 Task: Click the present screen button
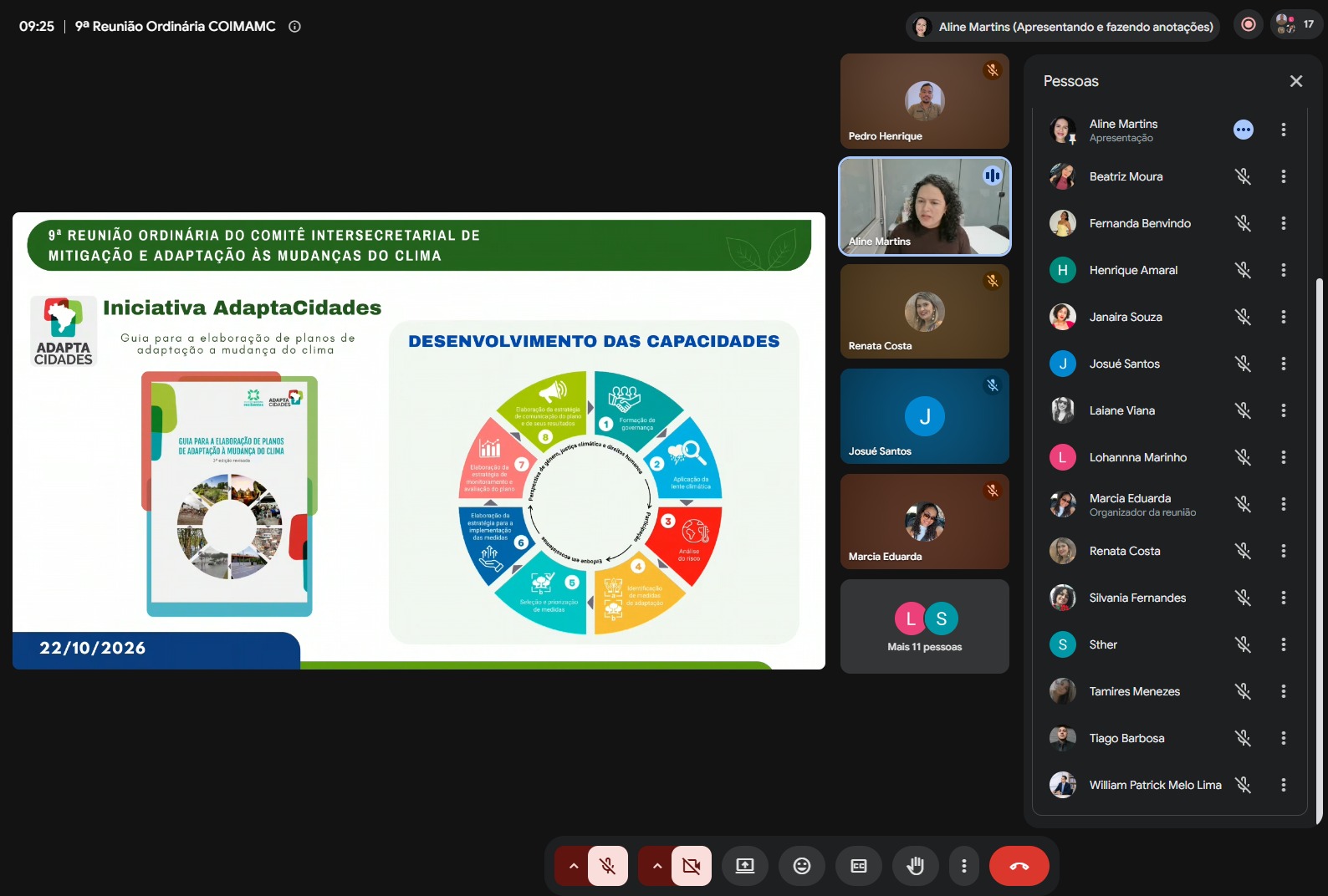tap(745, 866)
